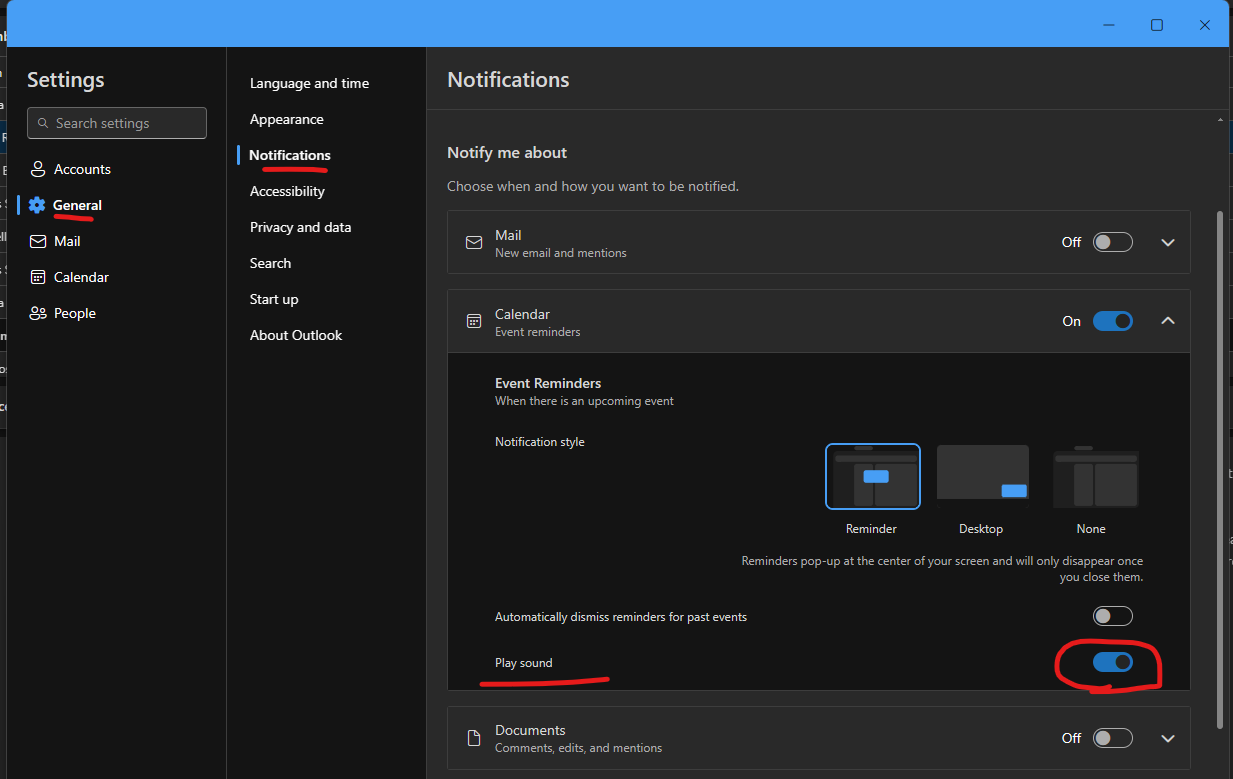Enable automatically dismiss reminders for past events
The image size is (1233, 779).
click(1112, 616)
